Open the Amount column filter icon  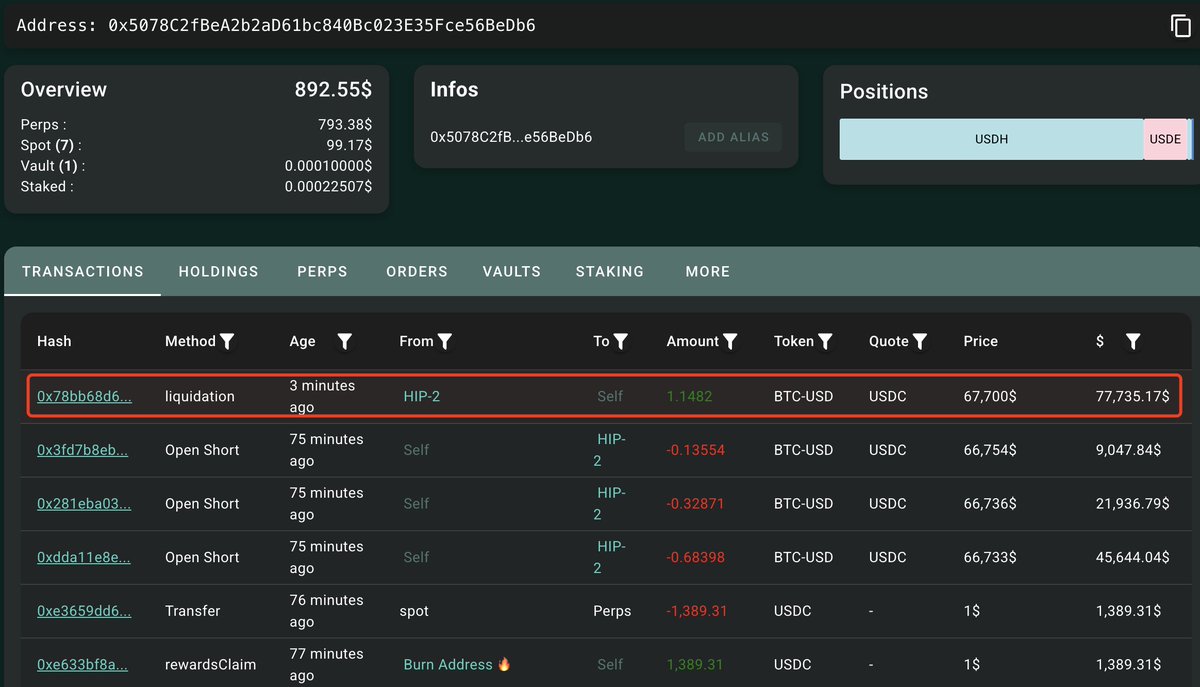click(731, 342)
